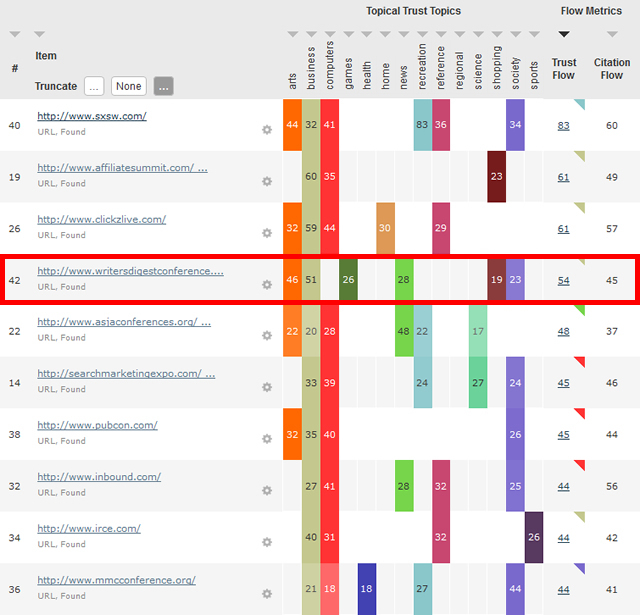Viewport: 640px width, 615px height.
Task: Select the gray right-ellipsis Truncate option
Action: point(164,86)
